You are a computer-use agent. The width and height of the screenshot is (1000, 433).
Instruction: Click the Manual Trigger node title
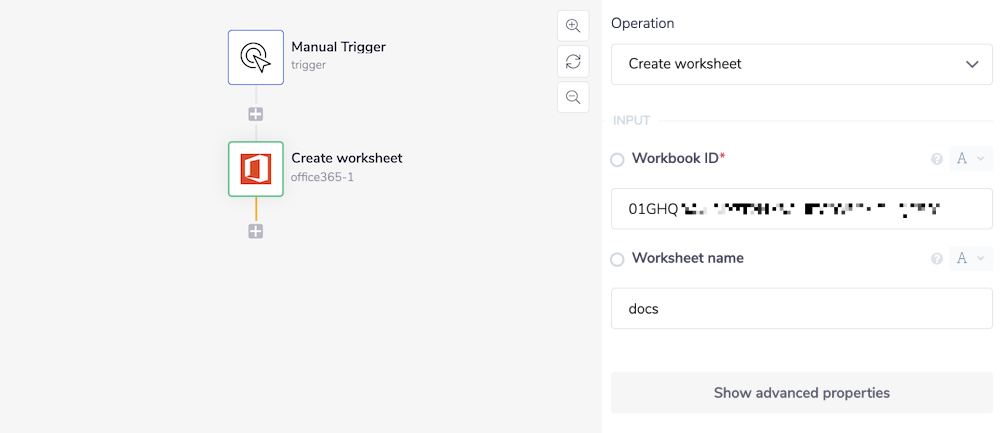[x=338, y=47]
